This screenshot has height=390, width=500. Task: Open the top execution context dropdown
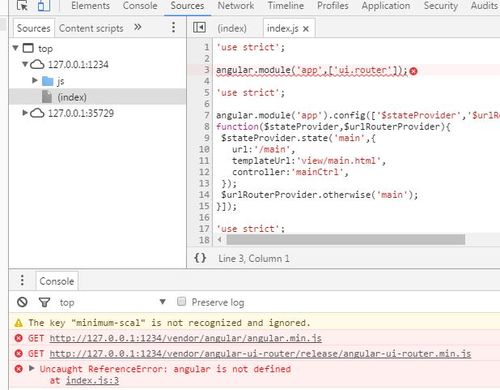click(113, 302)
